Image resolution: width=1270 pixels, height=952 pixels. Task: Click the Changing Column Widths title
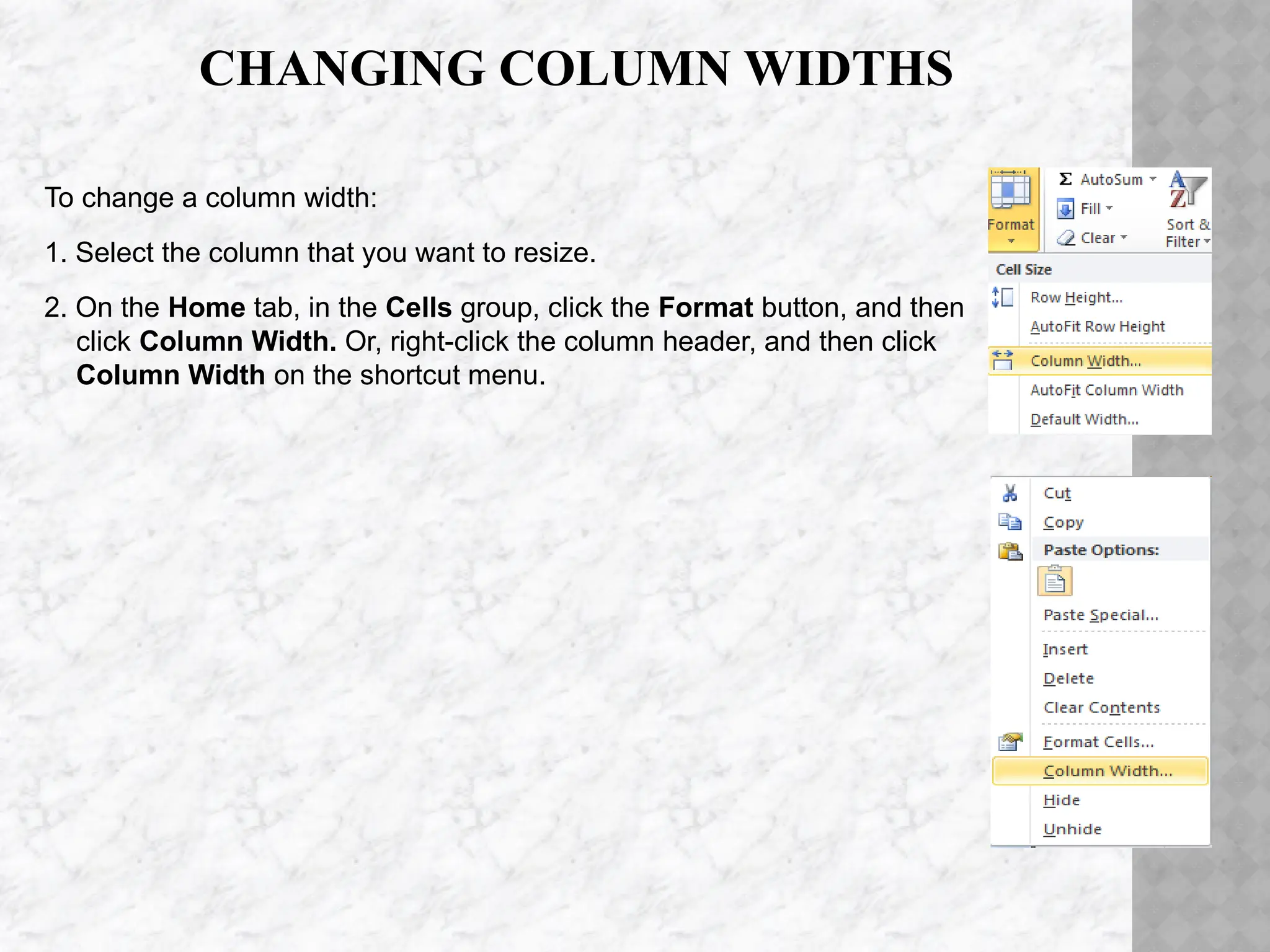click(576, 68)
